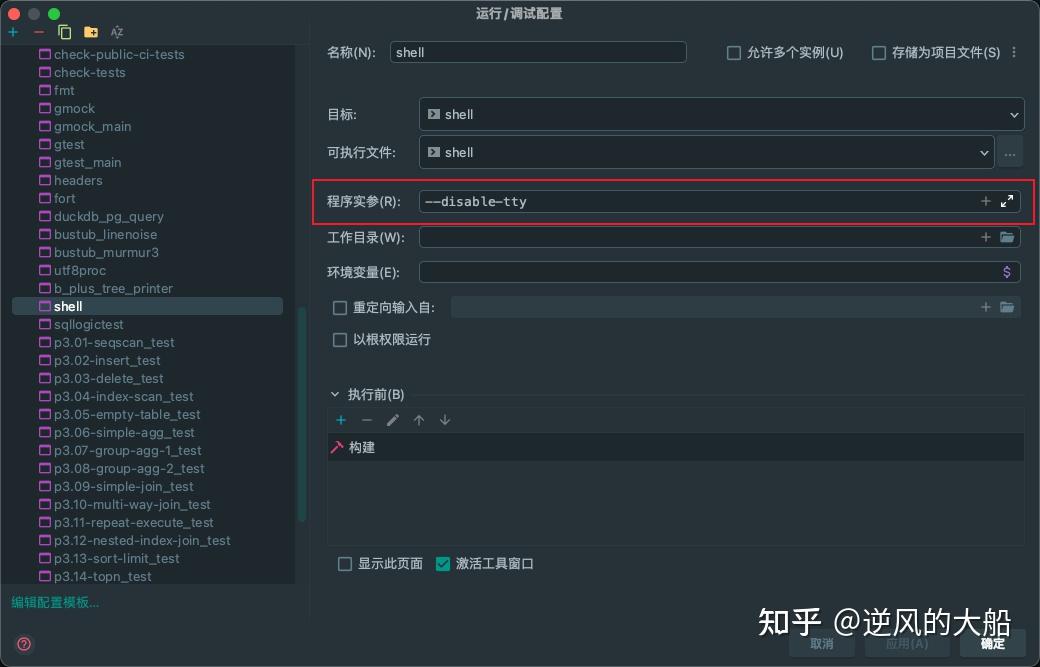Expand the program arguments editor

1007,200
